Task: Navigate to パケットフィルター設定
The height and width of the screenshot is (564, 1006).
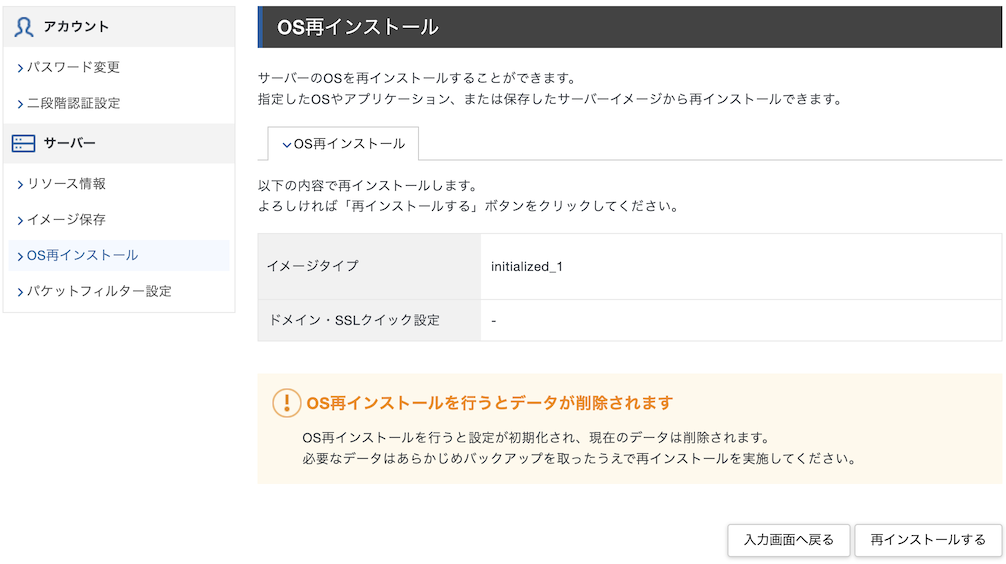Action: 100,292
